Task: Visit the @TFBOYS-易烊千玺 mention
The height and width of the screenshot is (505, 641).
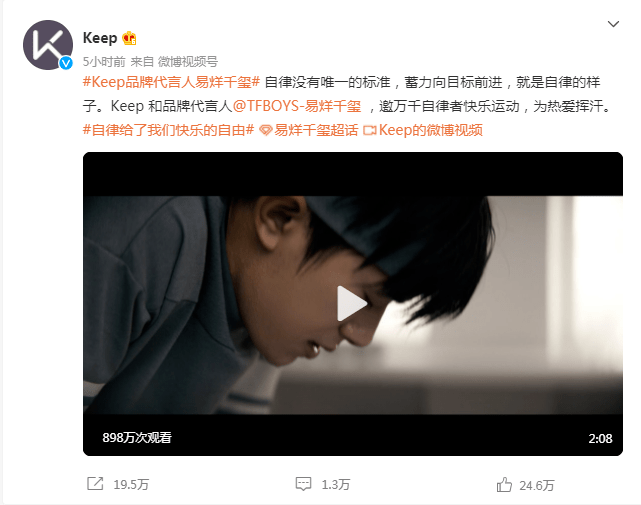Action: click(x=297, y=106)
